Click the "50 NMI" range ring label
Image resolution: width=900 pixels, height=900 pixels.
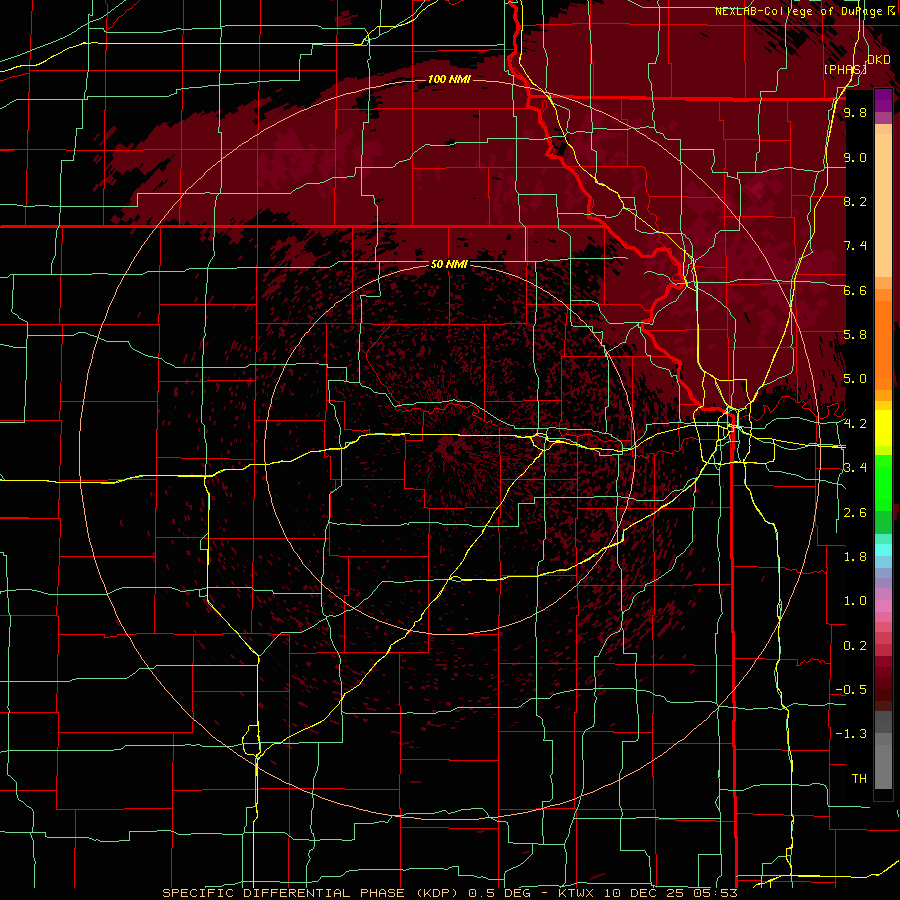tap(449, 264)
